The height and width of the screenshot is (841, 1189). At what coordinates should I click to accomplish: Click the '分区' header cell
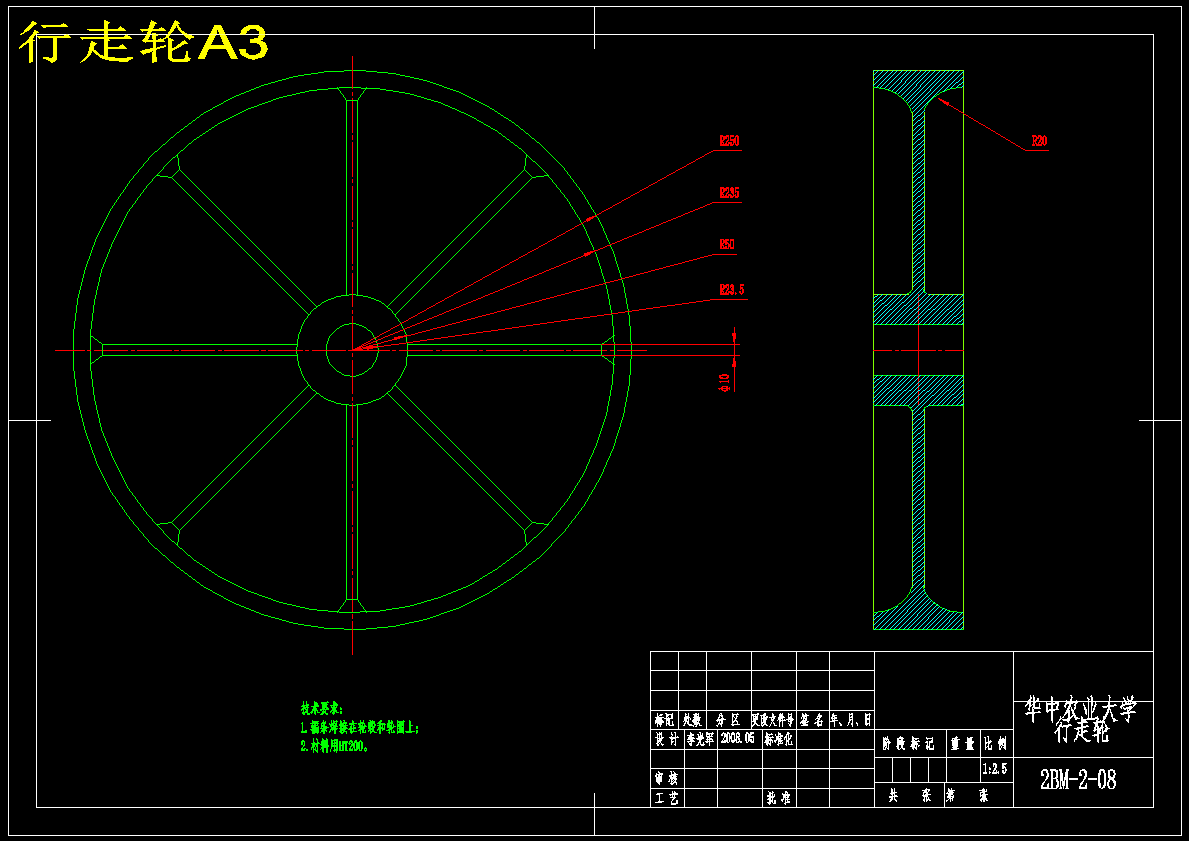[728, 720]
